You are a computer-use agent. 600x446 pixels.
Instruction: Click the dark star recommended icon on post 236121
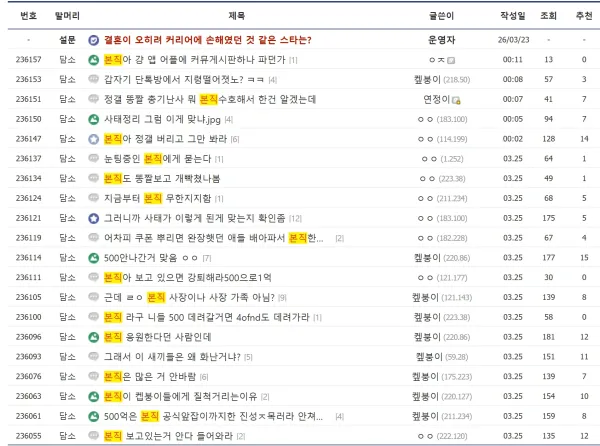coord(93,218)
